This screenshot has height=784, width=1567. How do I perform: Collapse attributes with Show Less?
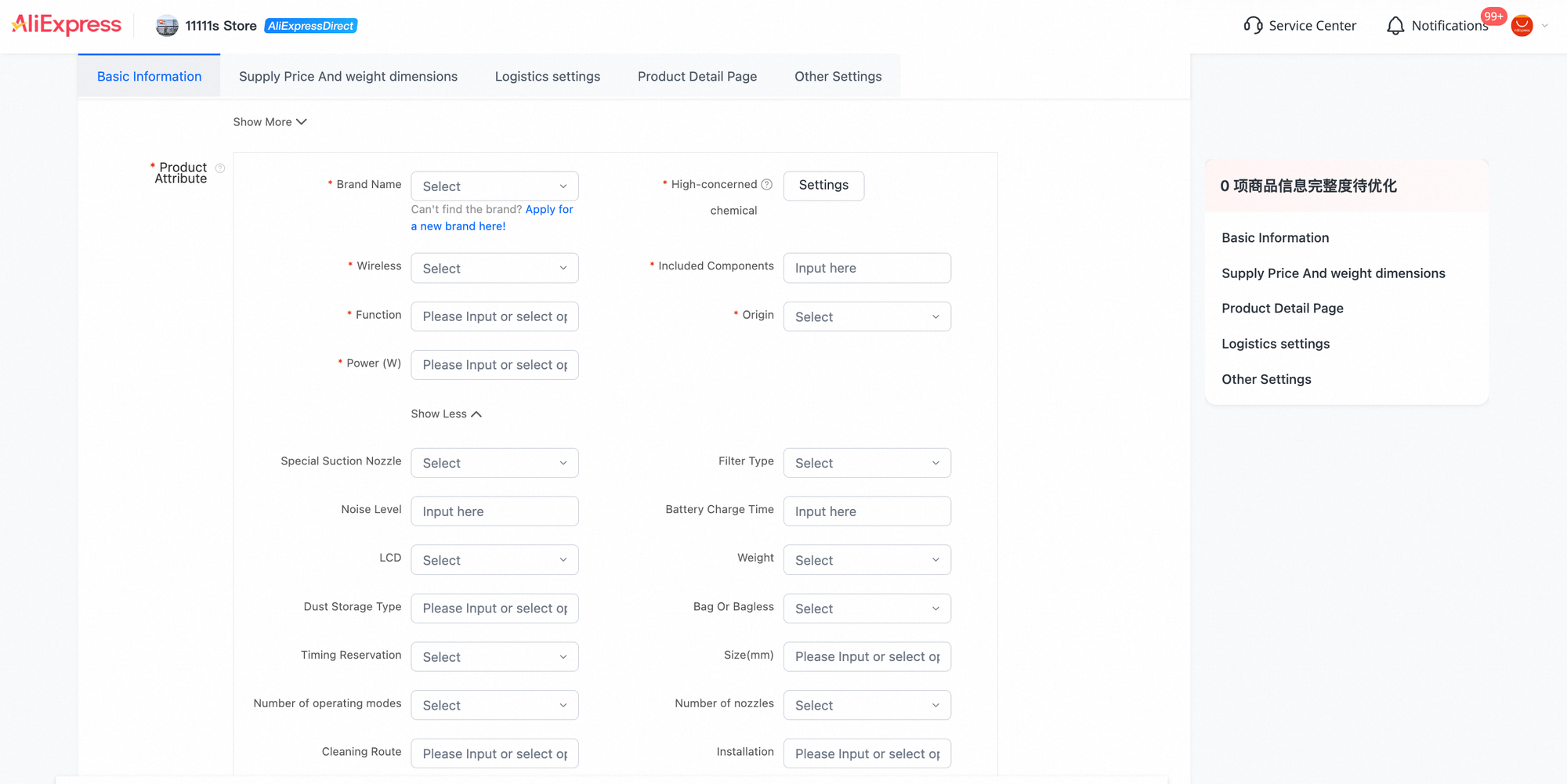(447, 414)
